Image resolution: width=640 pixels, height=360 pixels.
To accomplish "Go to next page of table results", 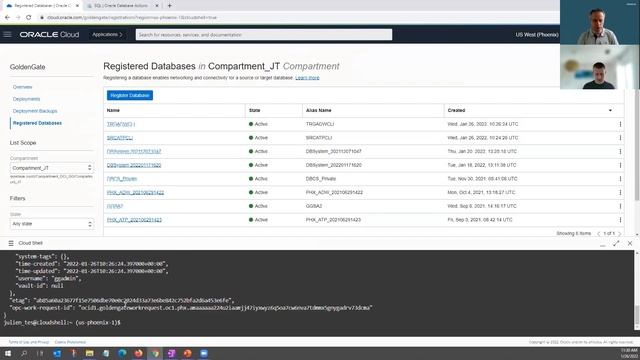I will coord(620,233).
